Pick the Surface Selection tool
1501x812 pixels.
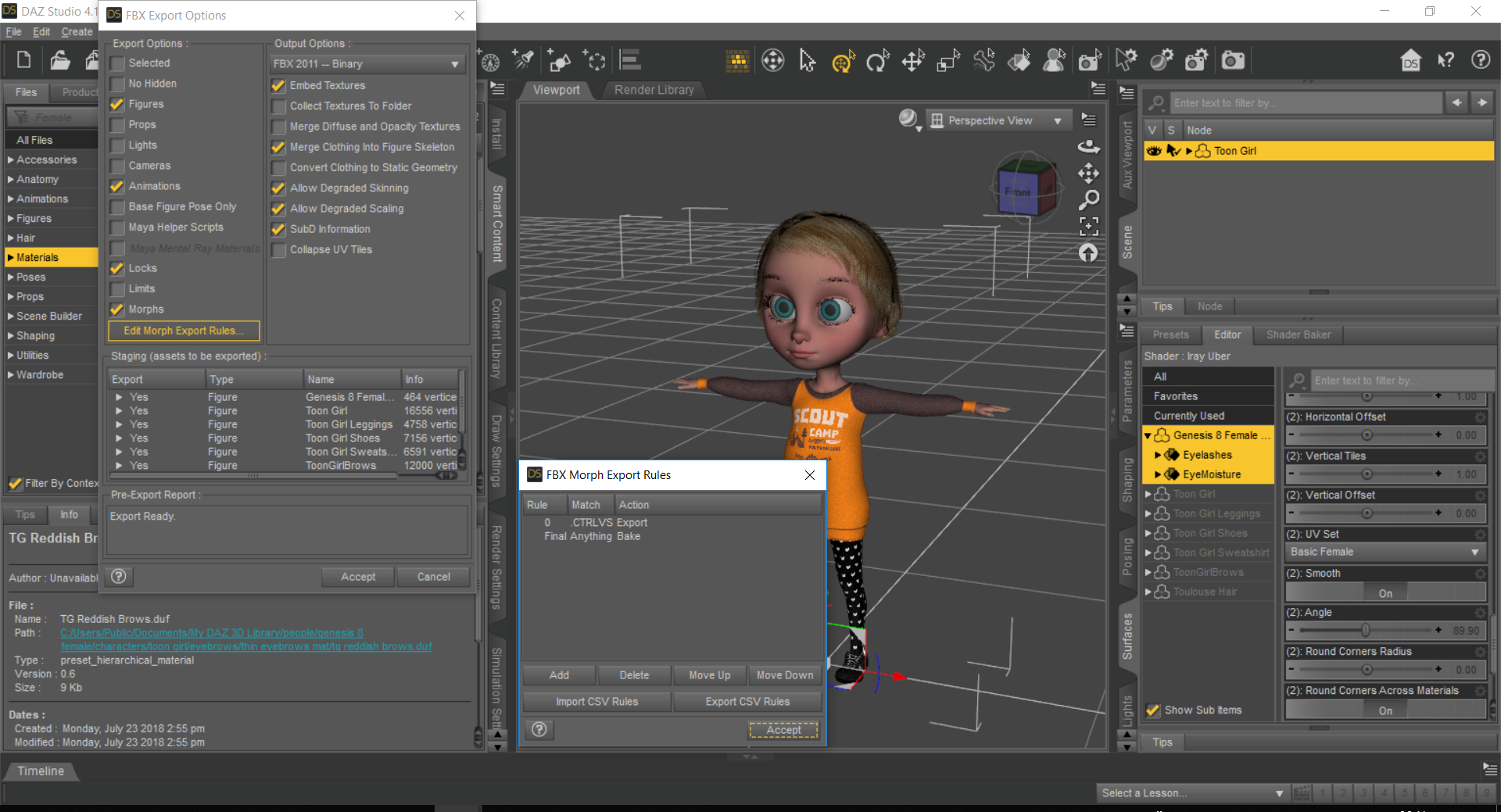(x=1019, y=60)
